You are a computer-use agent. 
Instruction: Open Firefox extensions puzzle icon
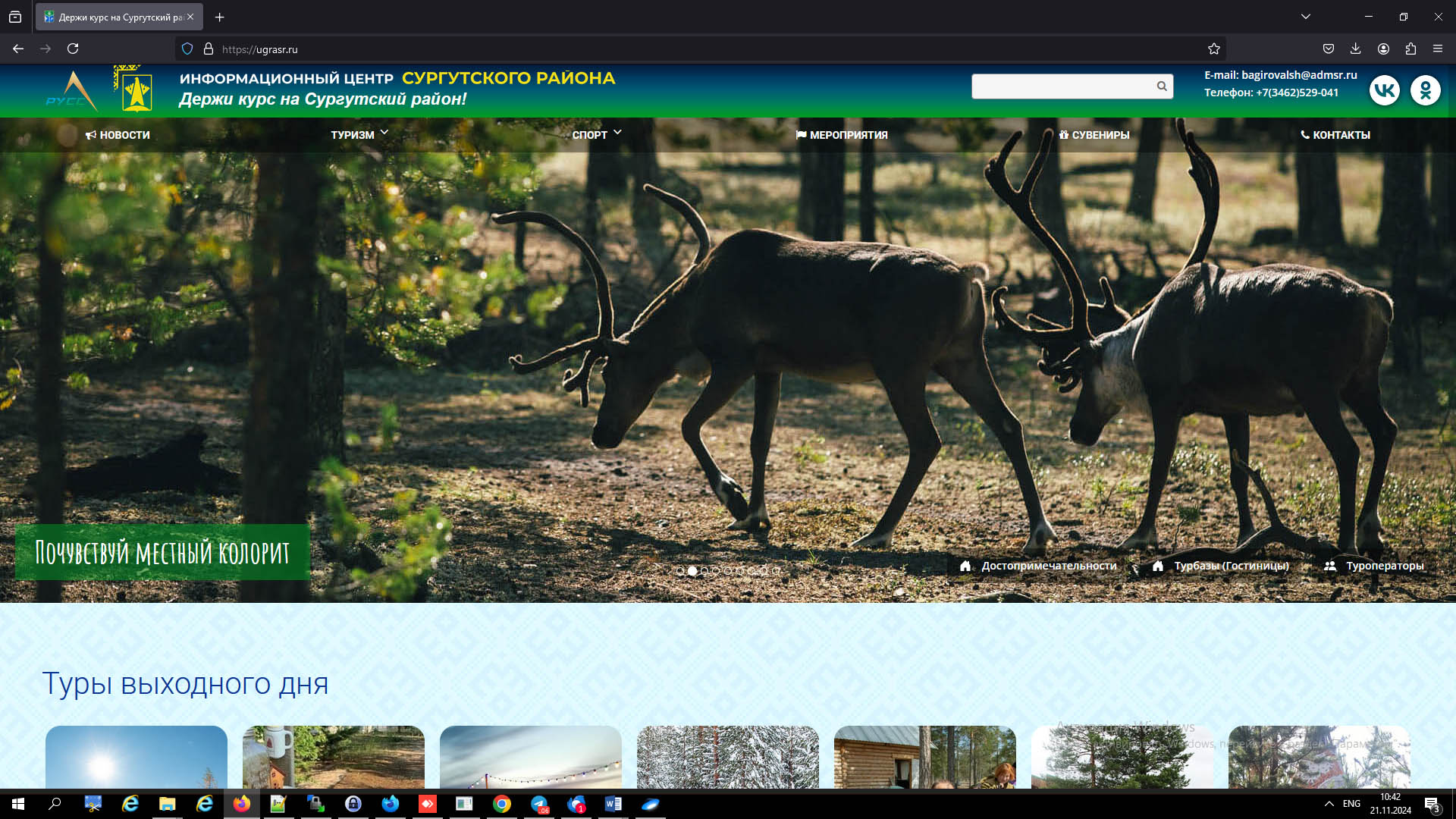(x=1410, y=49)
